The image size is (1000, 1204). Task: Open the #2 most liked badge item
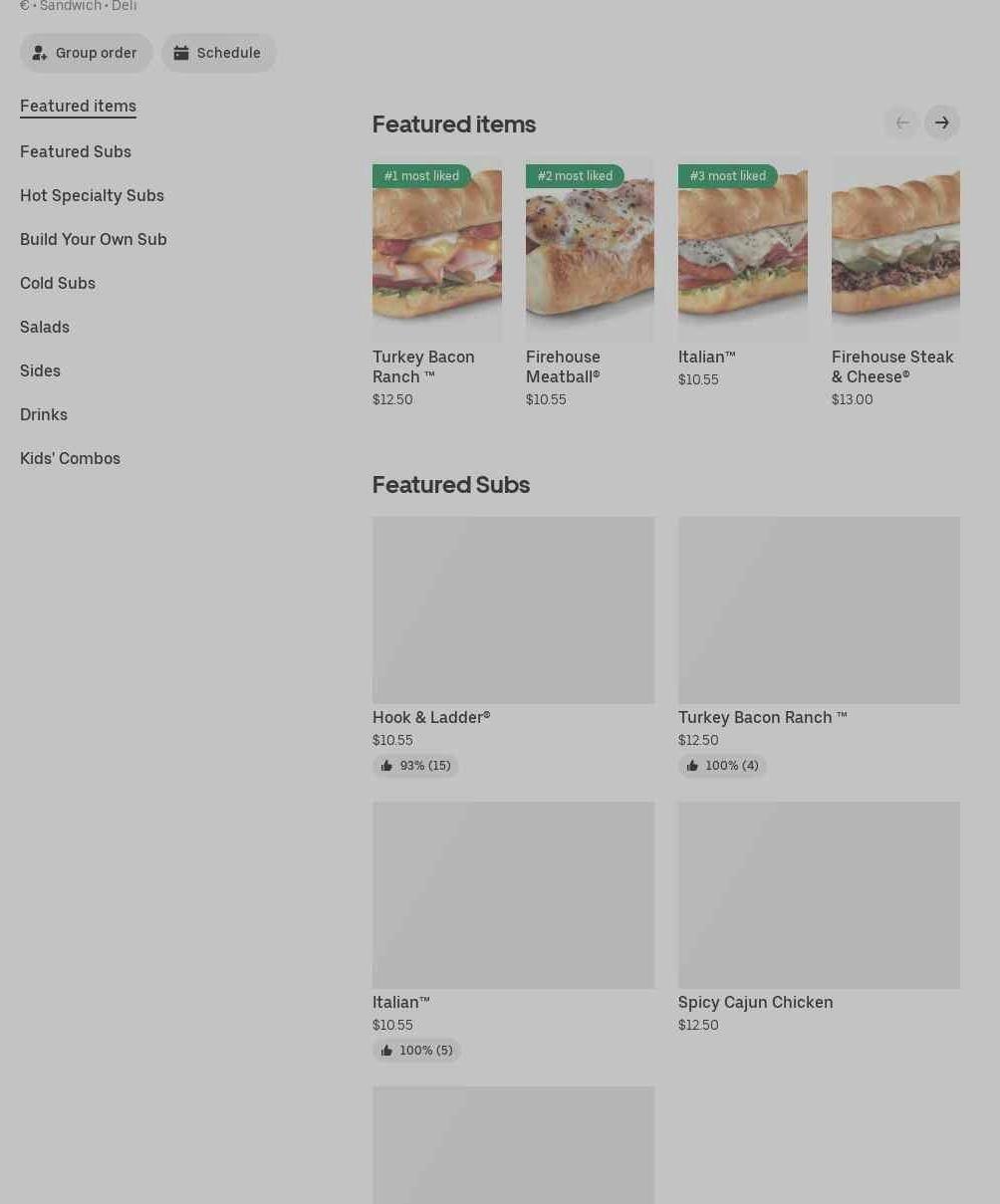pyautogui.click(x=575, y=176)
